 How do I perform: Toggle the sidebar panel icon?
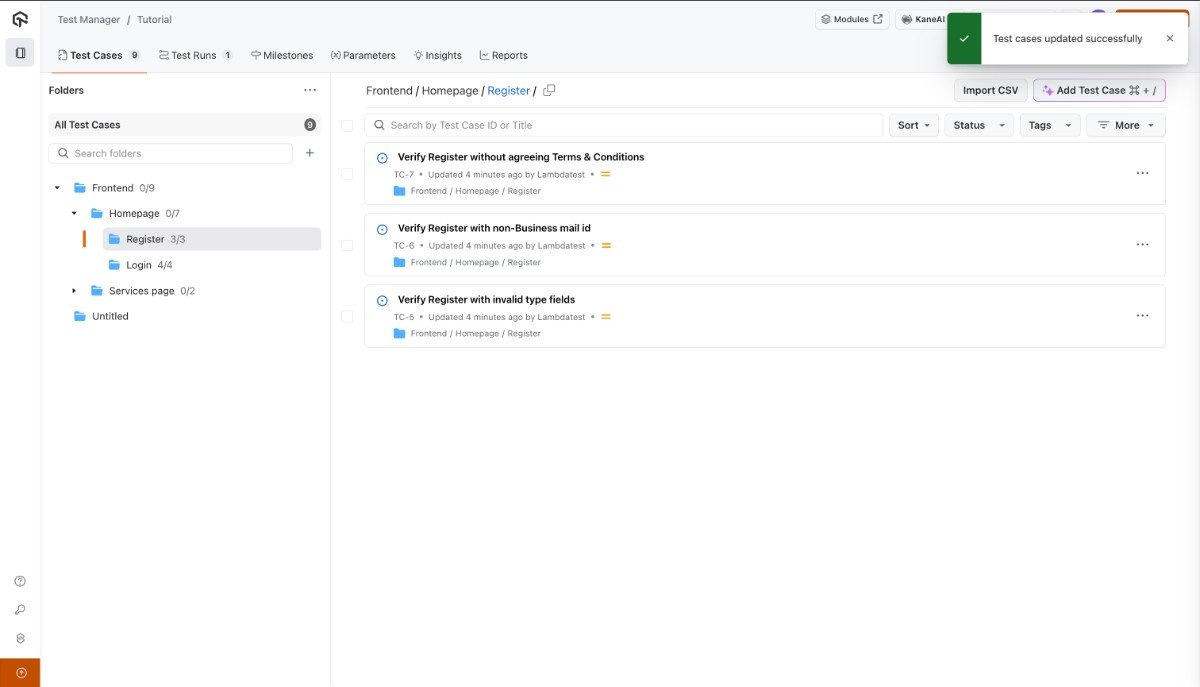coord(20,53)
